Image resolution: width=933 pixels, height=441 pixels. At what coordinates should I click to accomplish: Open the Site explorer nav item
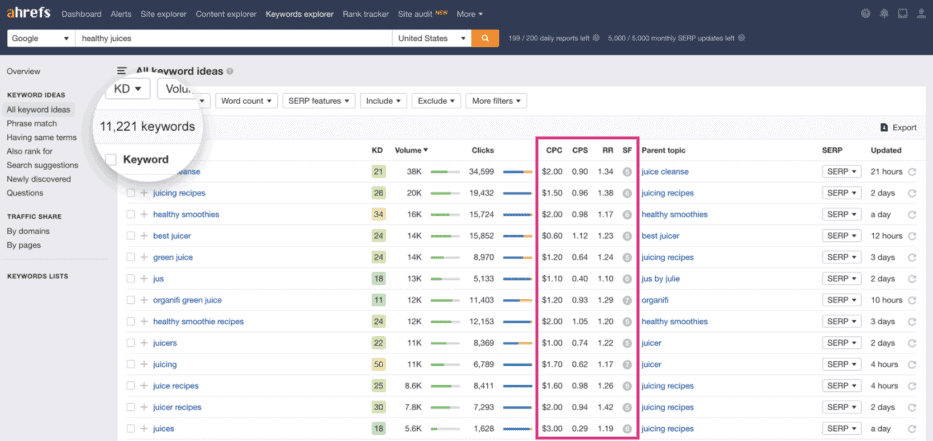(163, 14)
